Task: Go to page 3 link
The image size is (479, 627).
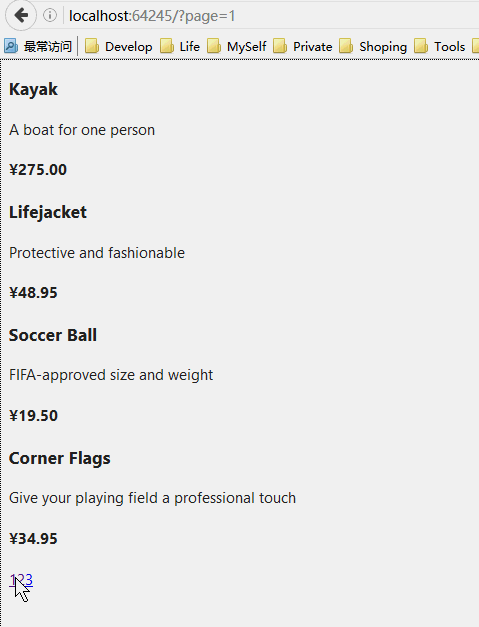Action: pyautogui.click(x=28, y=579)
